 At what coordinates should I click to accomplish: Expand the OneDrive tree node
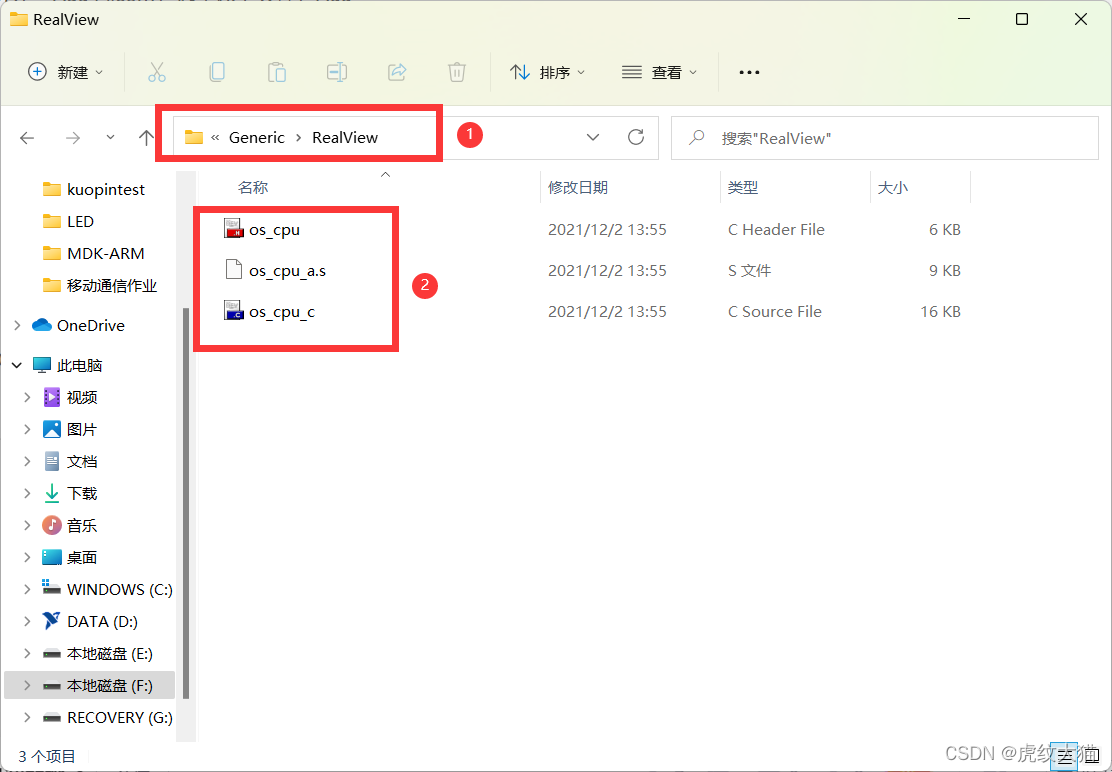pyautogui.click(x=17, y=325)
